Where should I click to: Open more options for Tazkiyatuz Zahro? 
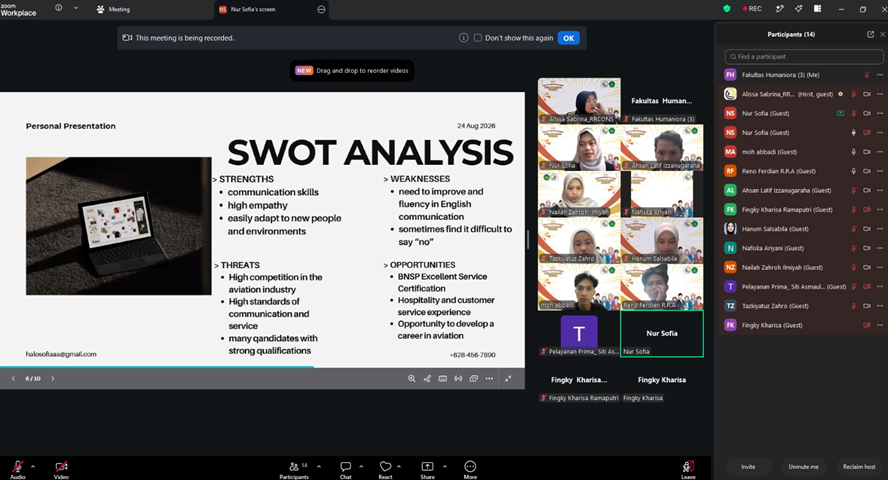880,306
